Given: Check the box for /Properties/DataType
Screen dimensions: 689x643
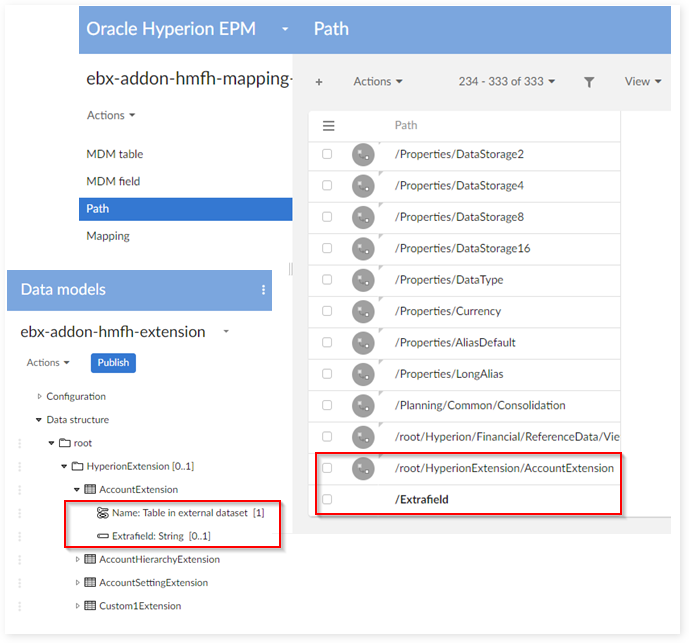Looking at the screenshot, I should 327,280.
